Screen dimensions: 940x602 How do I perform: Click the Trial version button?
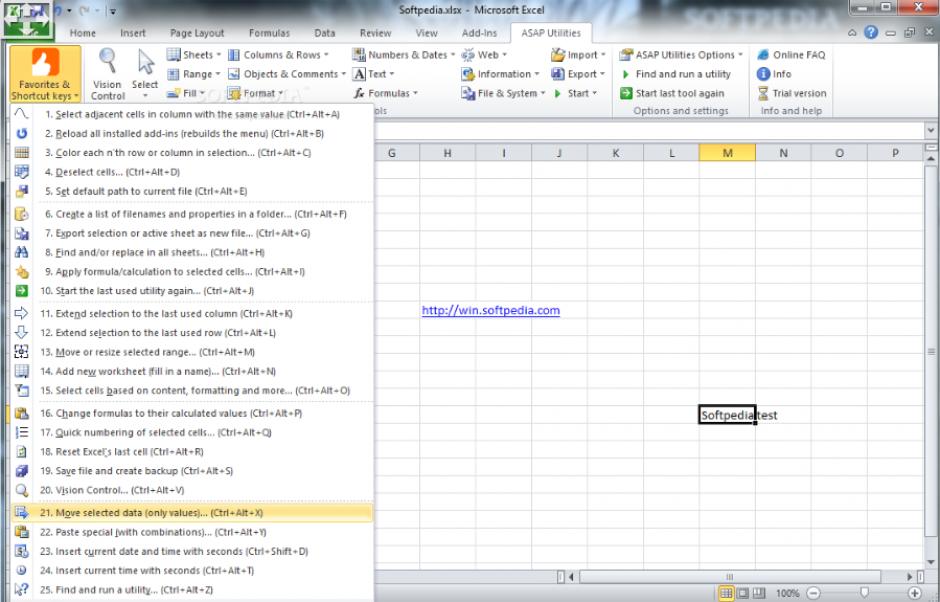tap(791, 93)
